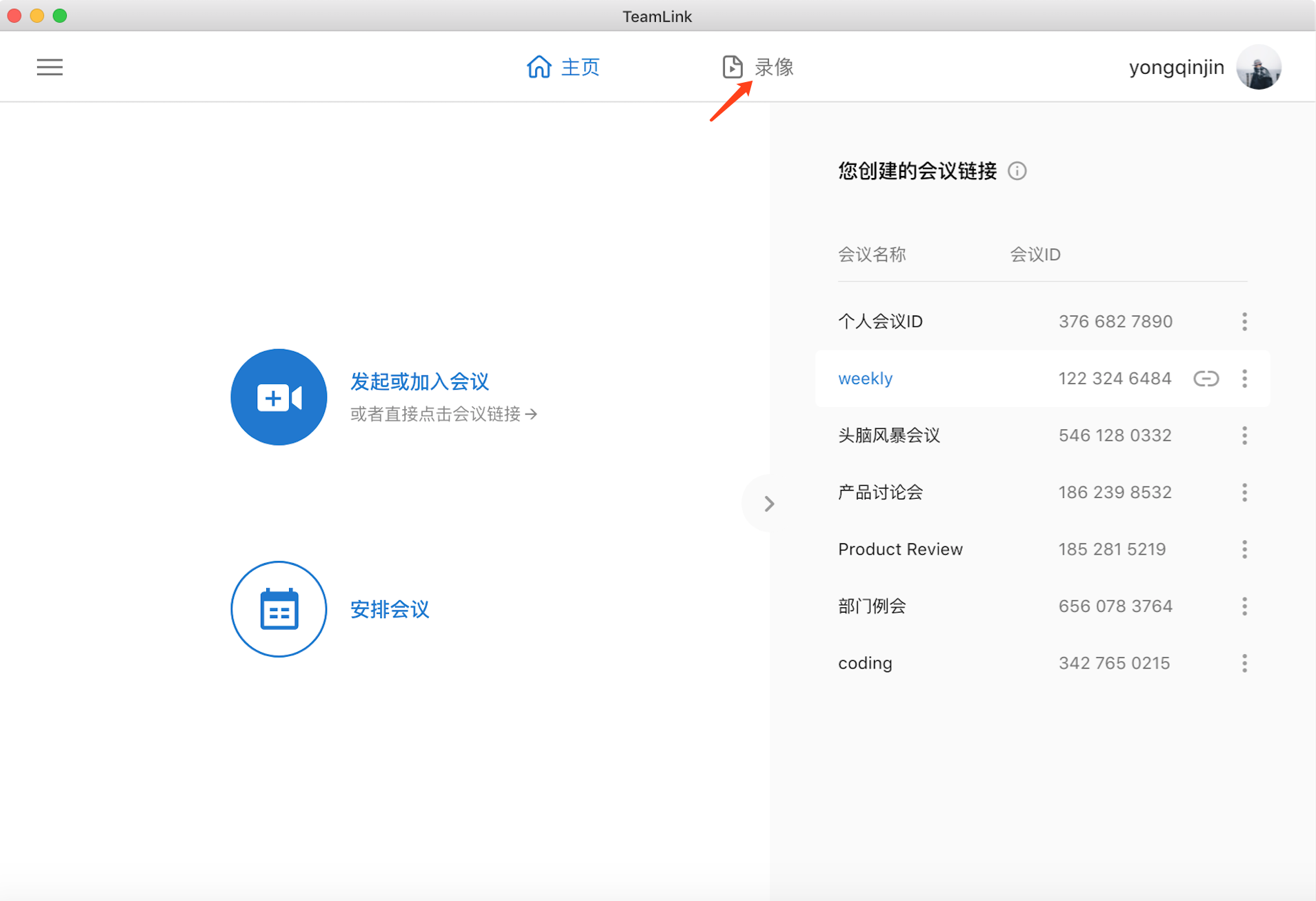This screenshot has height=901, width=1316.
Task: Open options menu for 个人会议ID
Action: point(1244,321)
